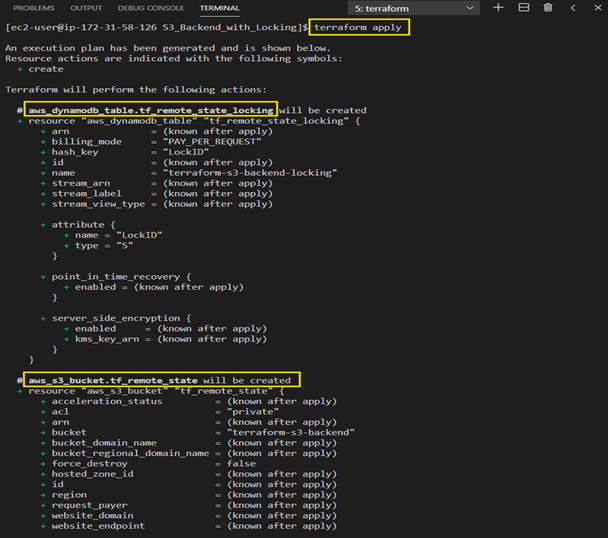
Task: Click the hash_key value "LockID"
Action: pos(186,152)
